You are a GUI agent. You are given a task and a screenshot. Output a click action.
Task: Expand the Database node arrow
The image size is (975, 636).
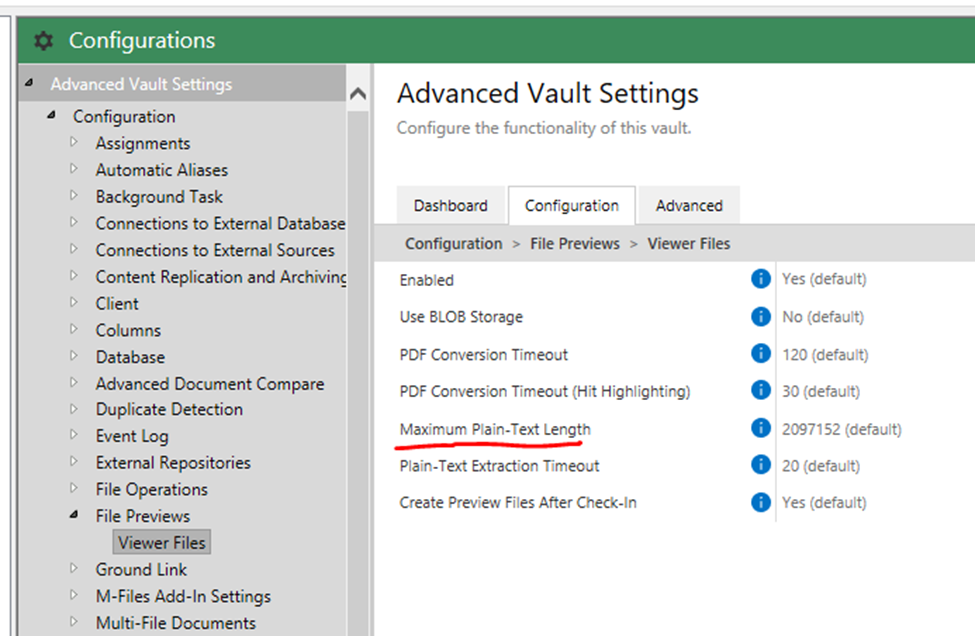[74, 356]
